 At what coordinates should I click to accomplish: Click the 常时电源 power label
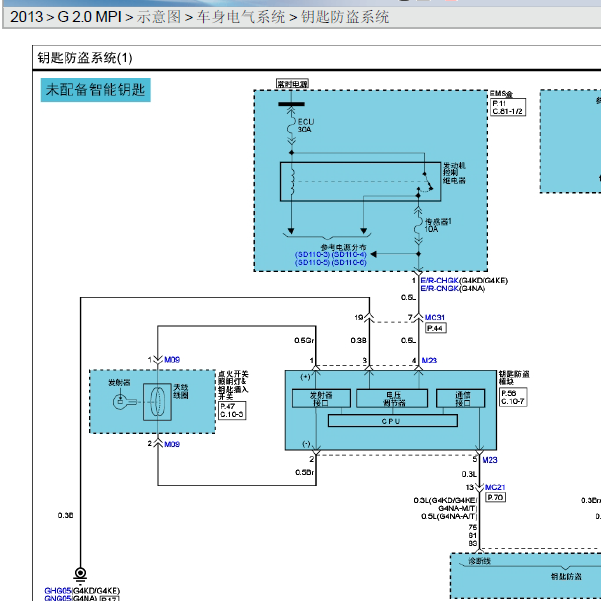pos(292,84)
